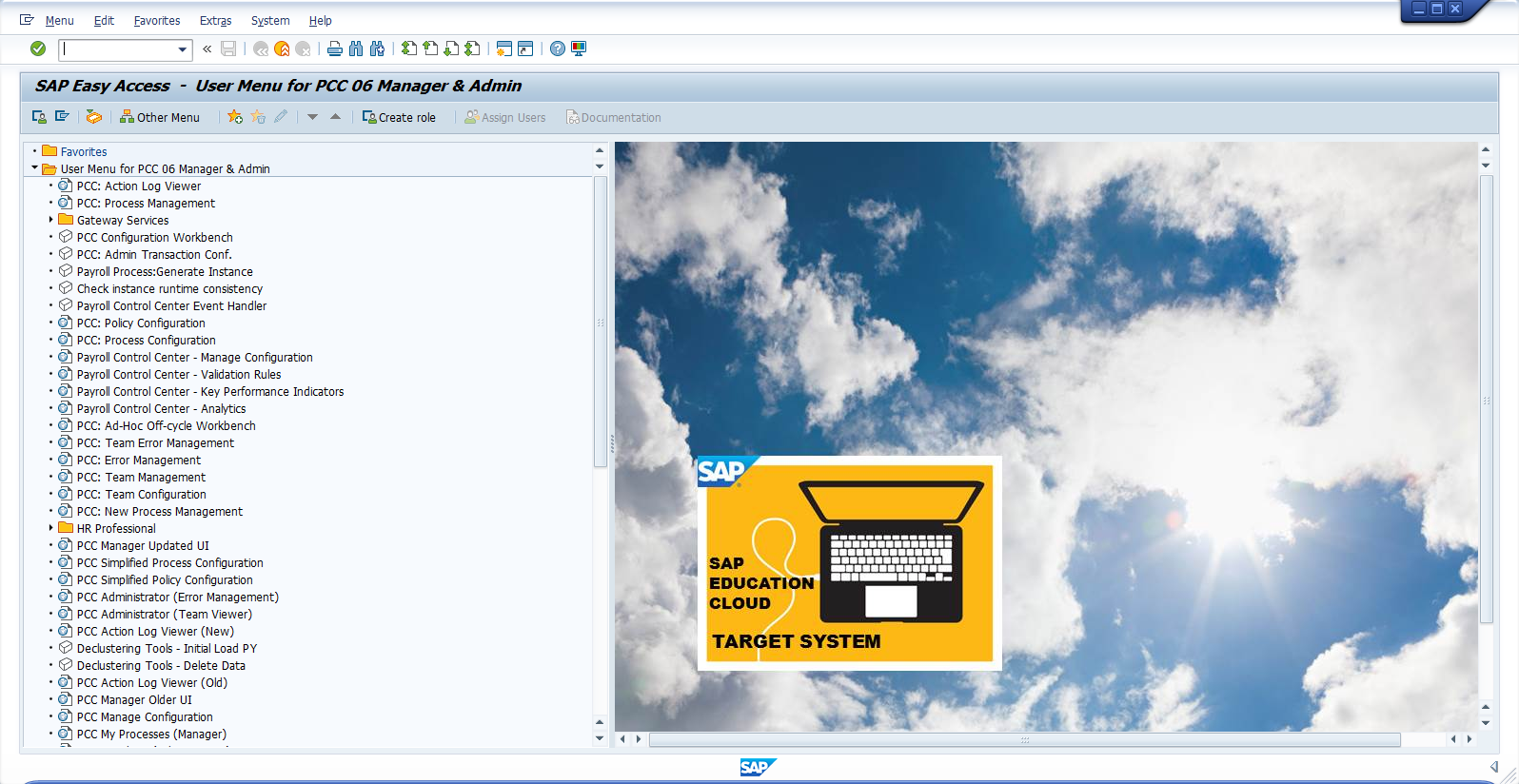This screenshot has width=1519, height=784.
Task: Click the Create role button
Action: click(x=399, y=117)
